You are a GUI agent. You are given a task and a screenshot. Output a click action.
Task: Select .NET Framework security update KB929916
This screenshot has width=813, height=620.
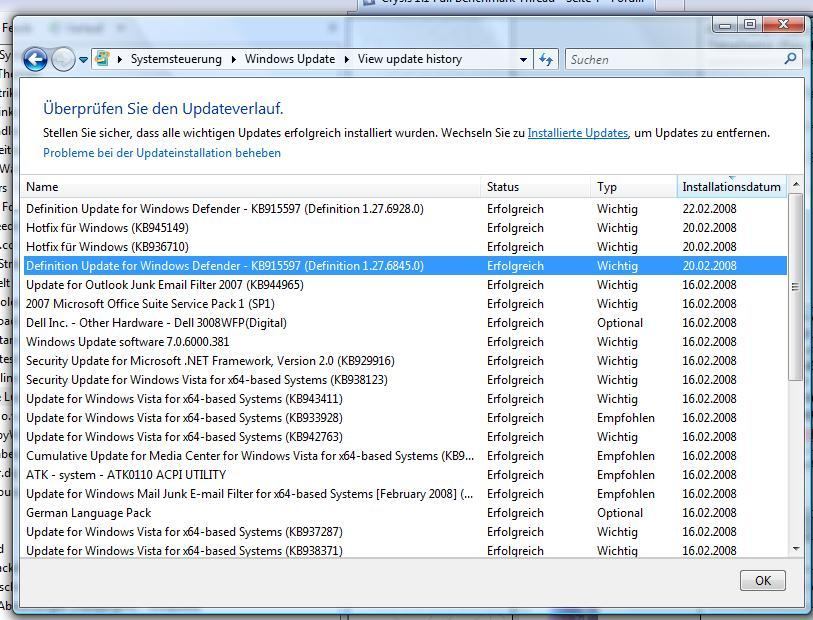click(x=405, y=361)
